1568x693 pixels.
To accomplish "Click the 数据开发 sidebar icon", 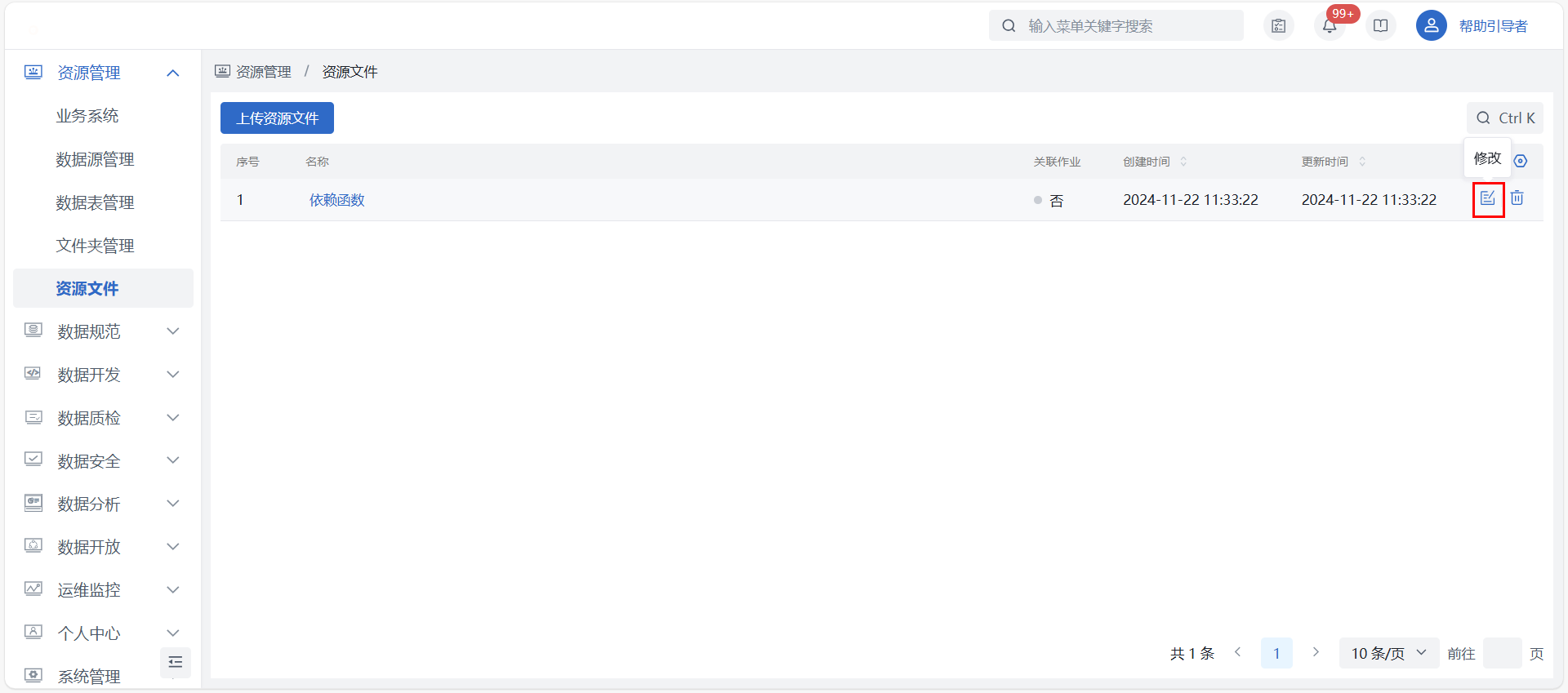I will [x=33, y=374].
